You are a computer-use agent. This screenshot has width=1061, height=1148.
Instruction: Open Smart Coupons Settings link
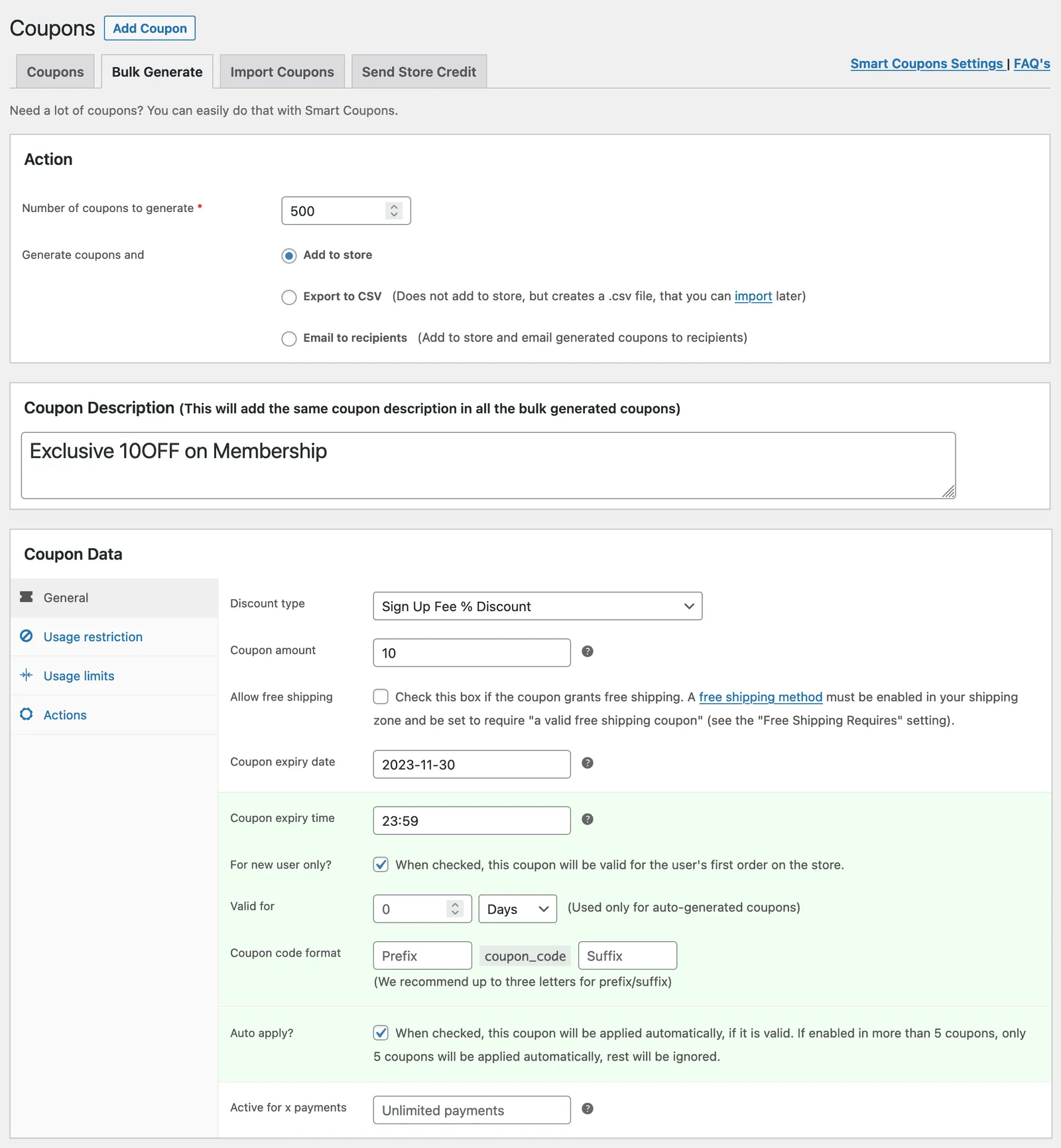click(927, 64)
